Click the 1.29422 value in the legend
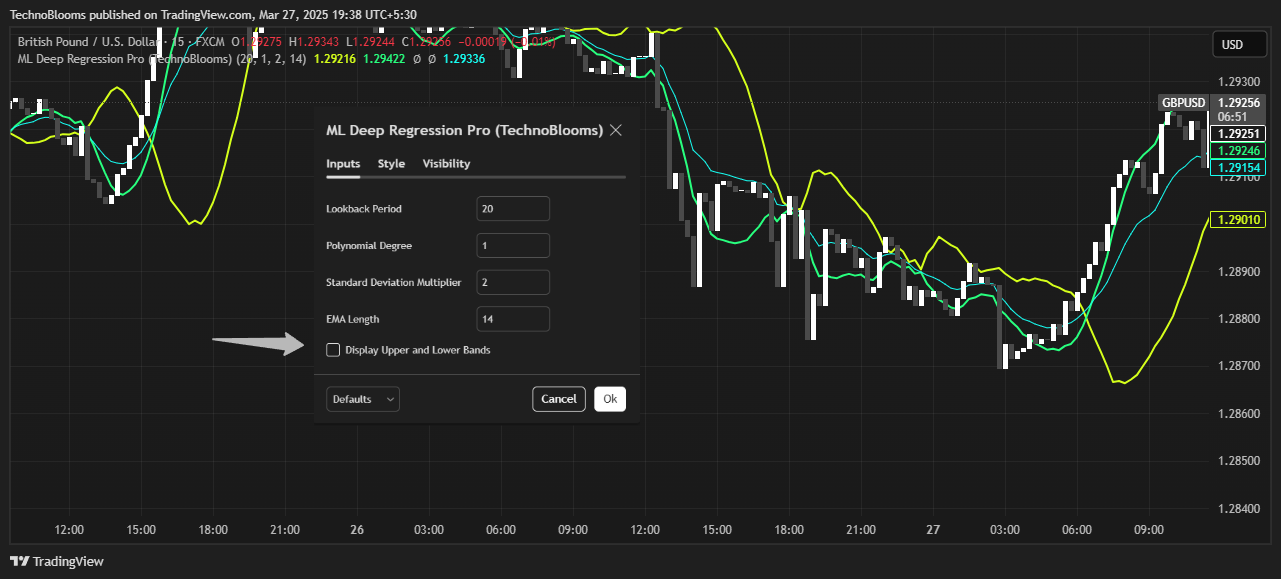 click(x=384, y=59)
